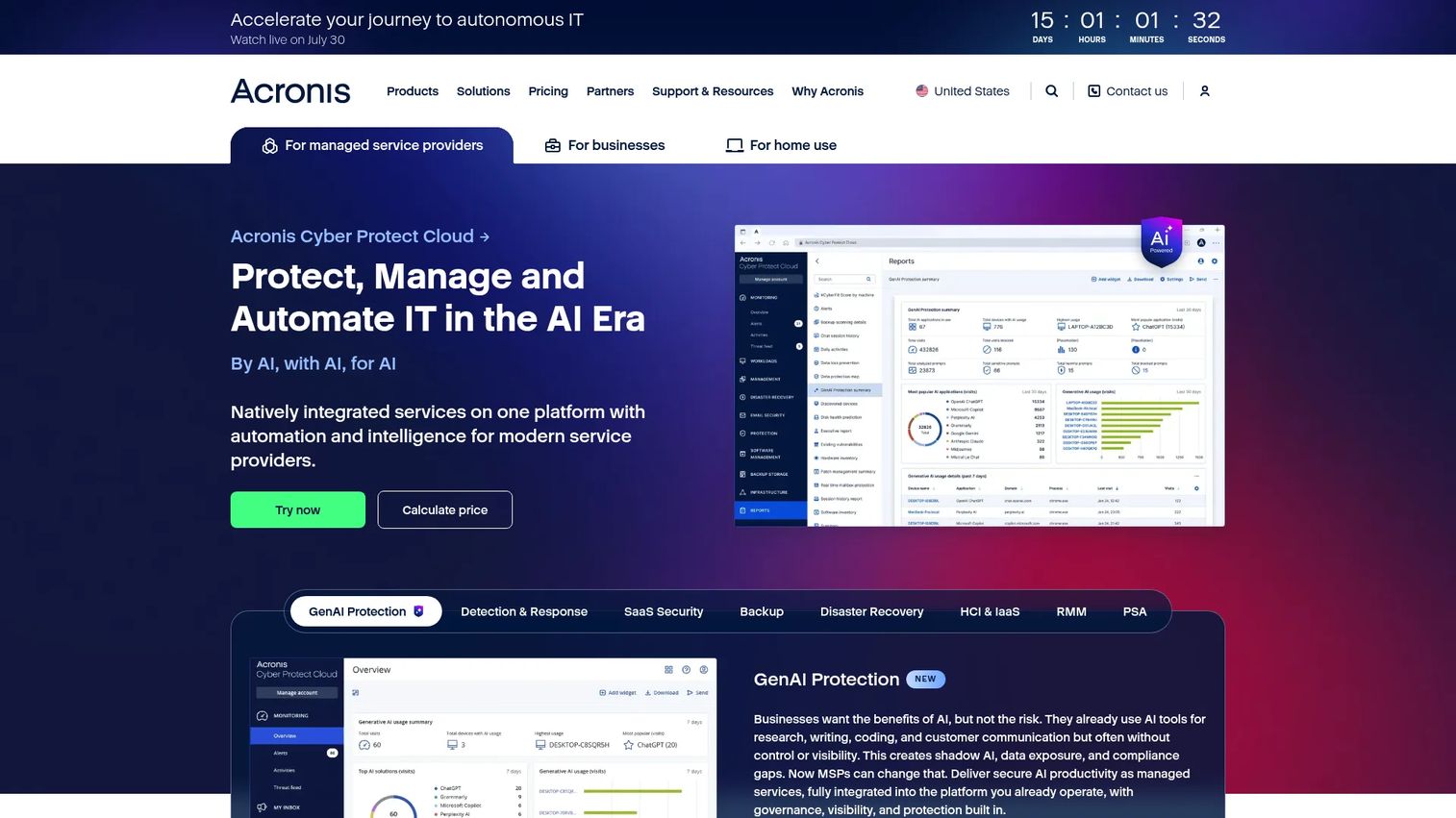Expand the Solutions menu
The width and height of the screenshot is (1456, 818).
click(484, 91)
